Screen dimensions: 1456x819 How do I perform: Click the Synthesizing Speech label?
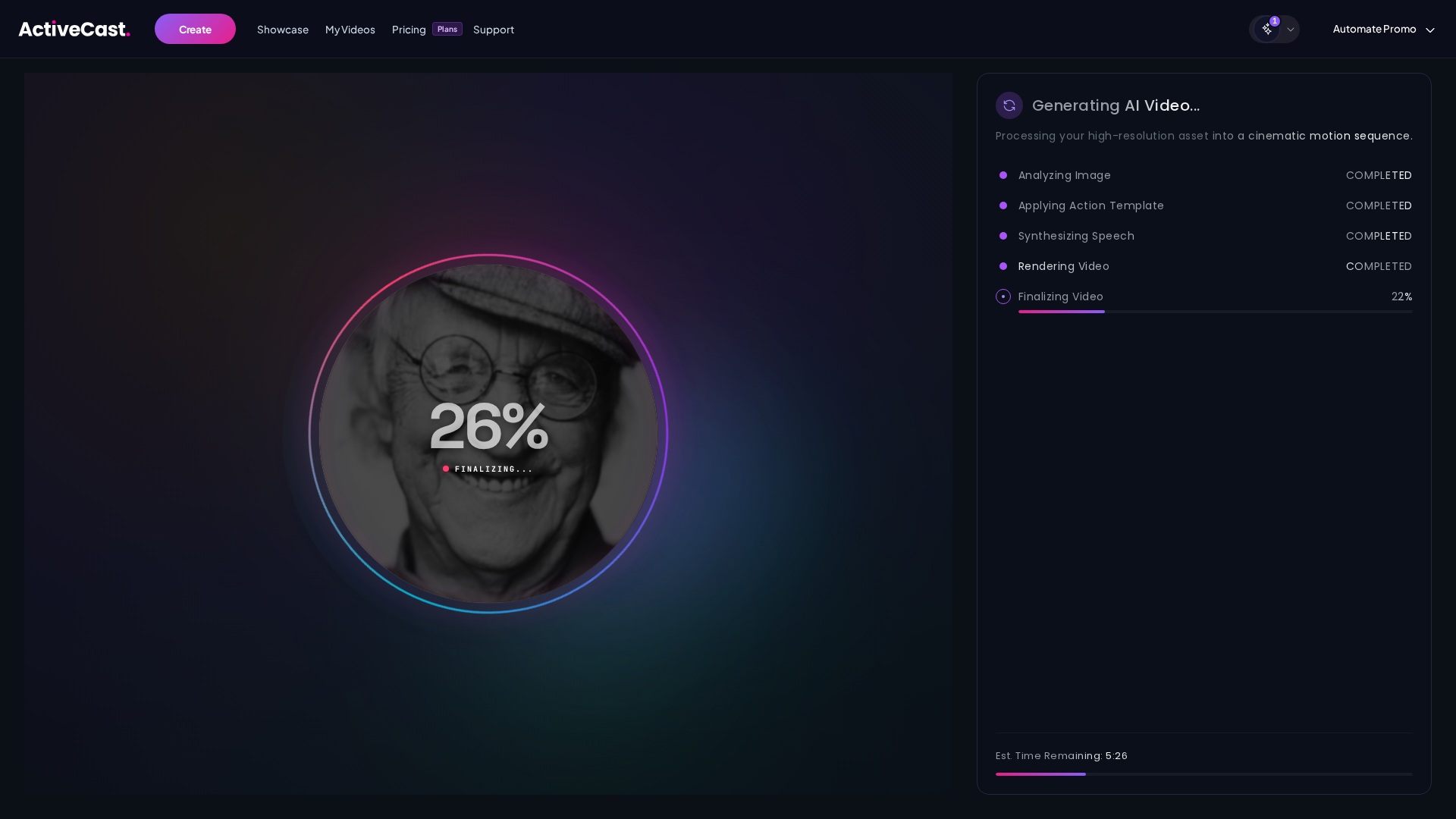point(1076,236)
